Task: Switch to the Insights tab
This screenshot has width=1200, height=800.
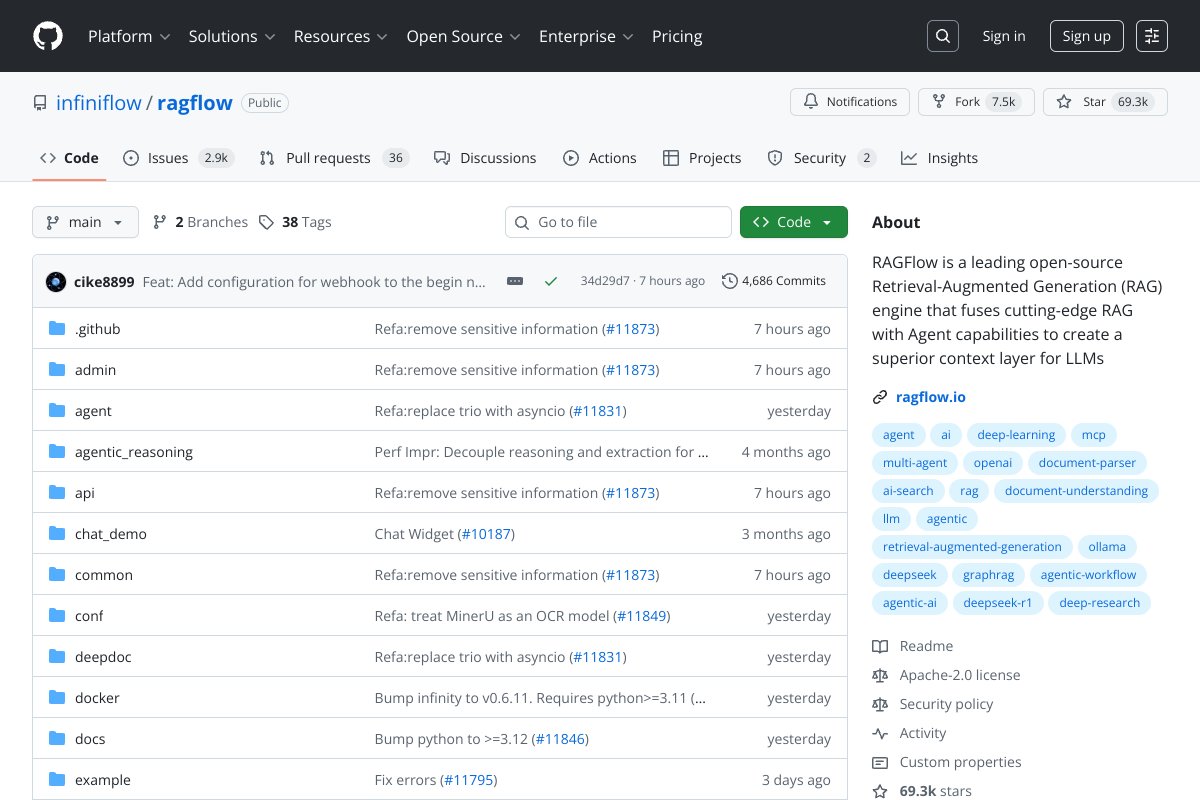Action: [x=939, y=158]
